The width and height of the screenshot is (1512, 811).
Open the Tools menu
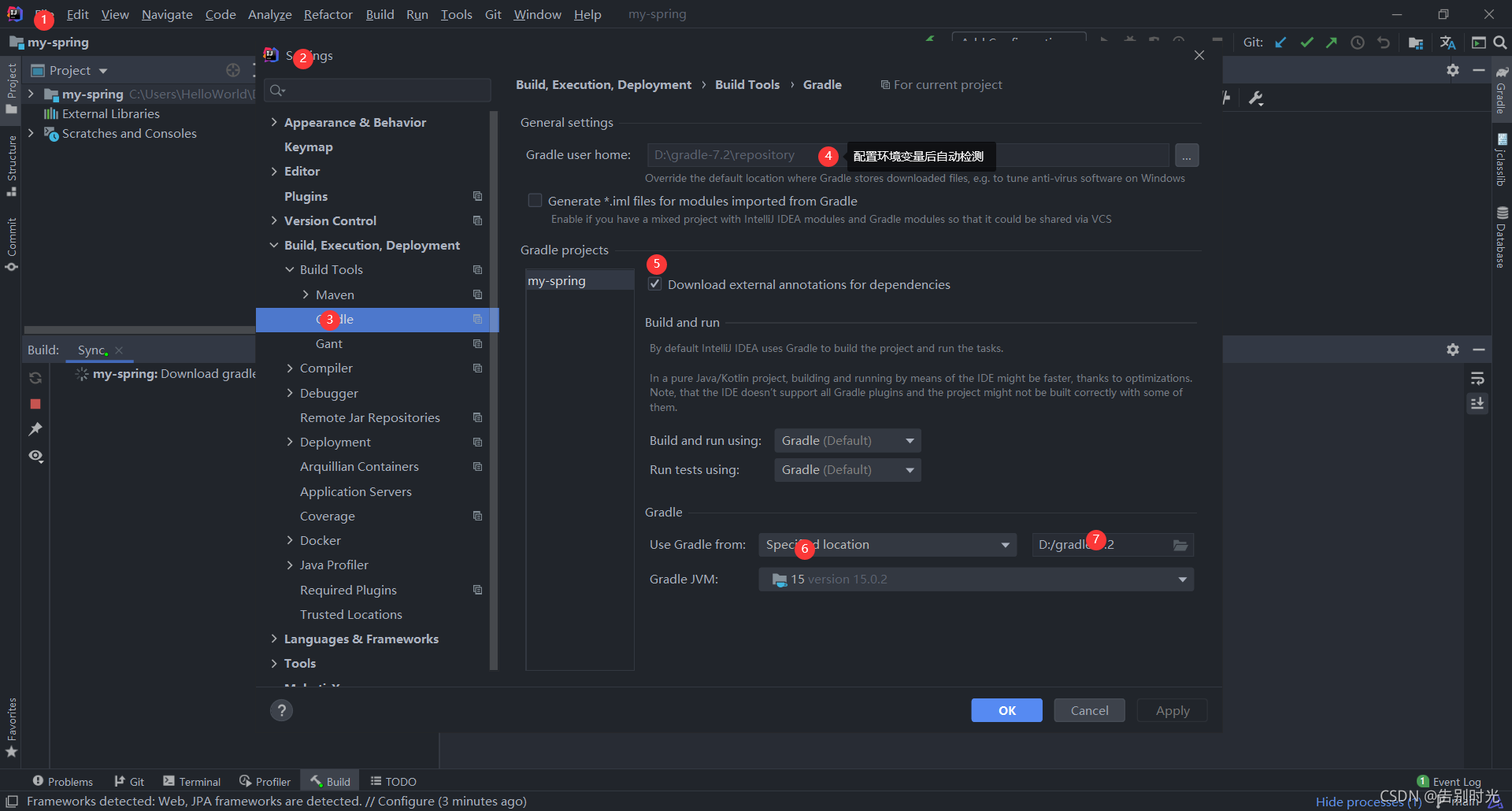tap(456, 14)
